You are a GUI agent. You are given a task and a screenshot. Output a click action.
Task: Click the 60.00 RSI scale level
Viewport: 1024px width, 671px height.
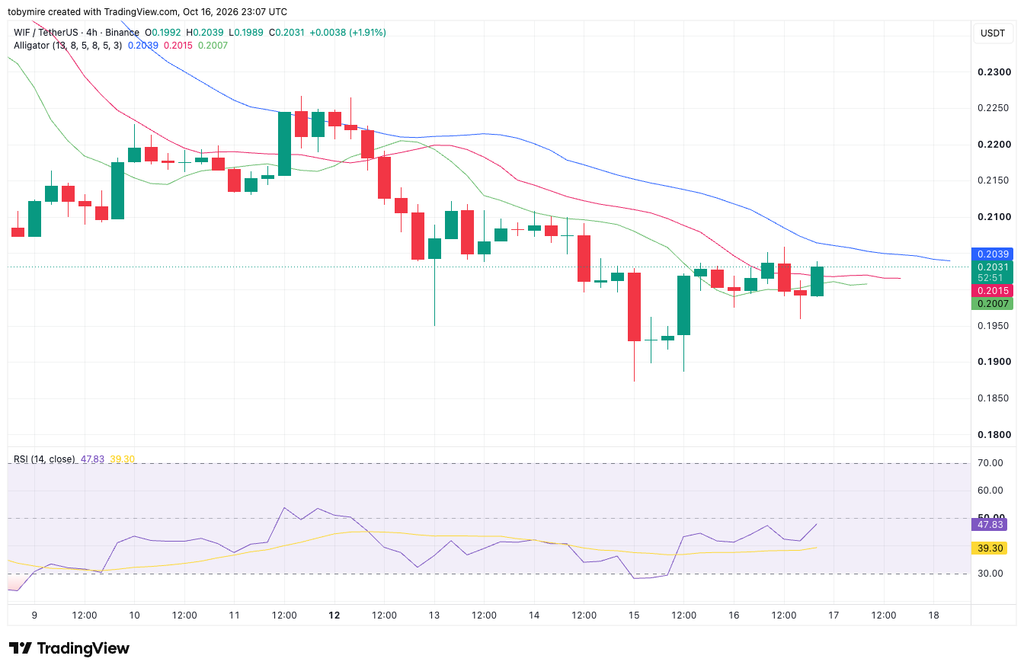[x=990, y=491]
